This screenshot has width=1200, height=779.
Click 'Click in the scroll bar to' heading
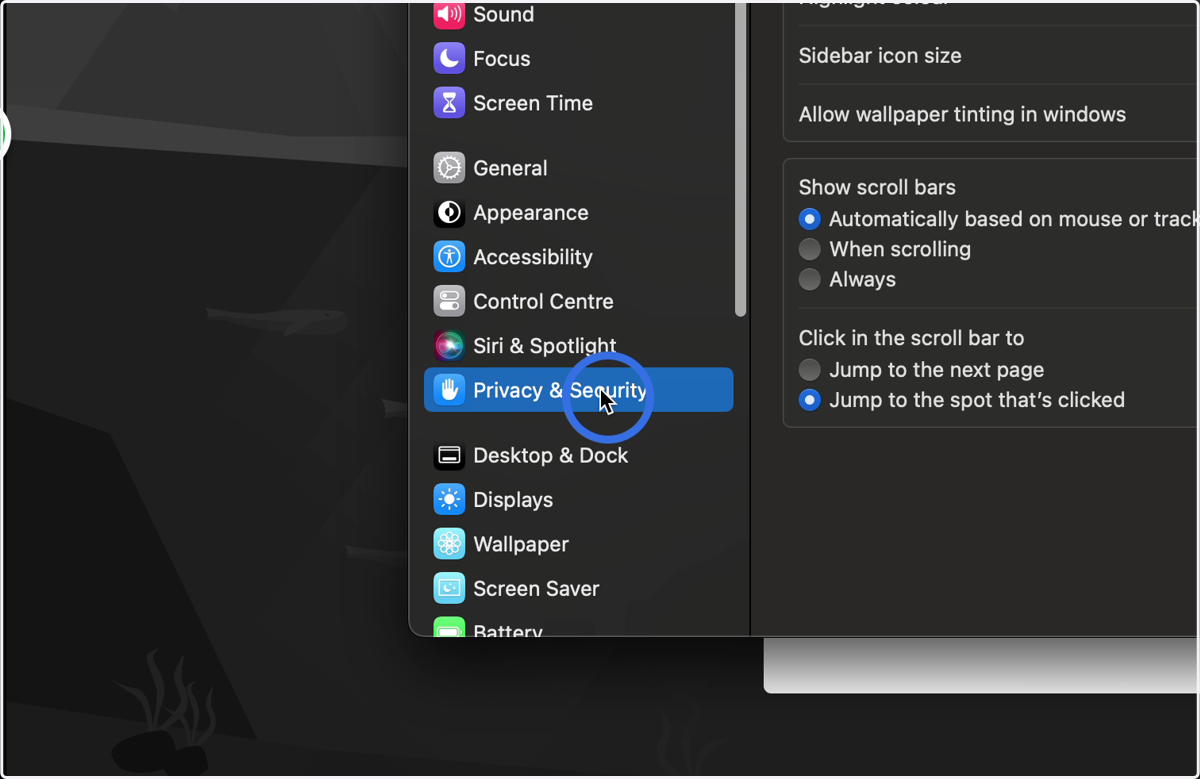[911, 338]
